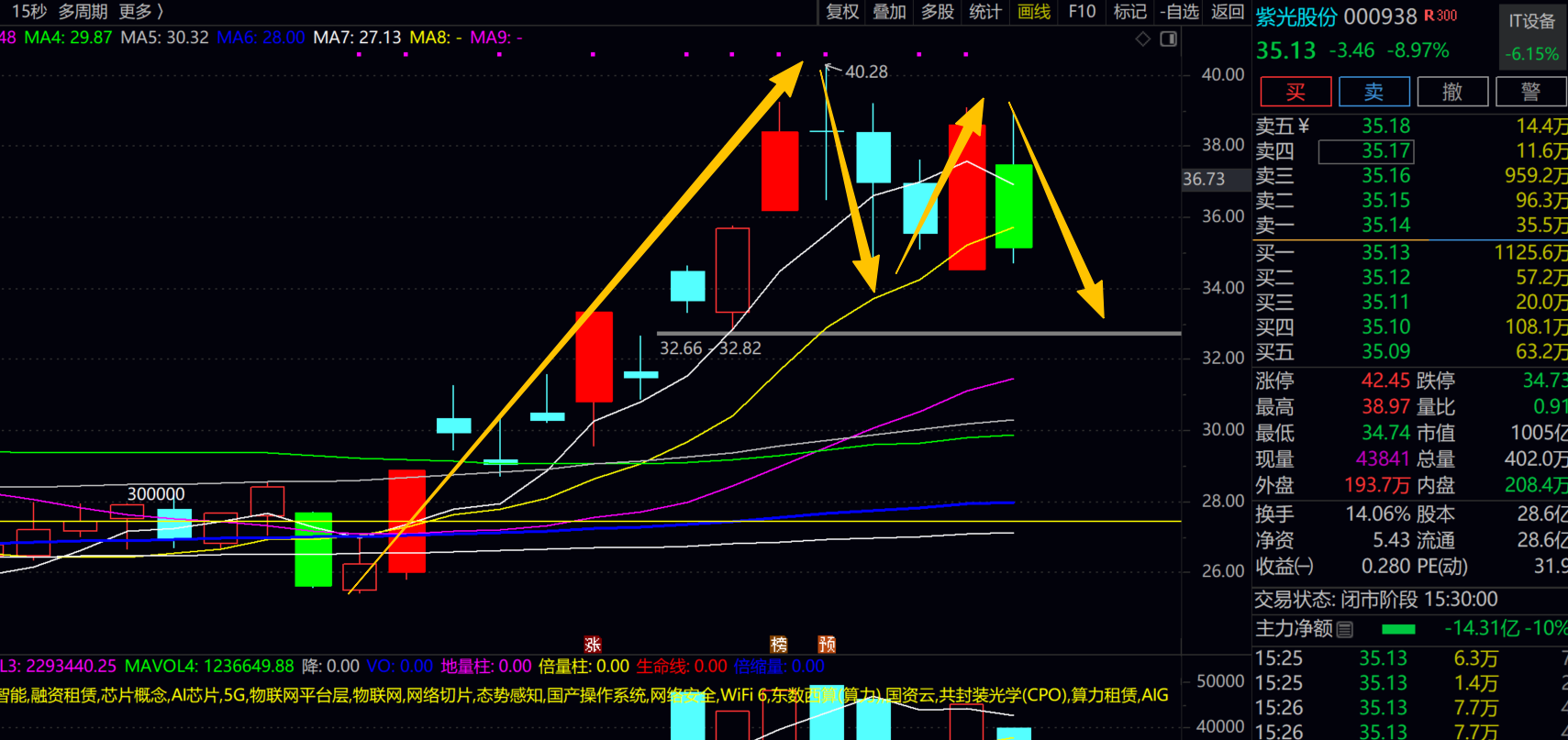1568x740 pixels.
Task: Click the 40.28 high price label
Action: click(x=866, y=72)
